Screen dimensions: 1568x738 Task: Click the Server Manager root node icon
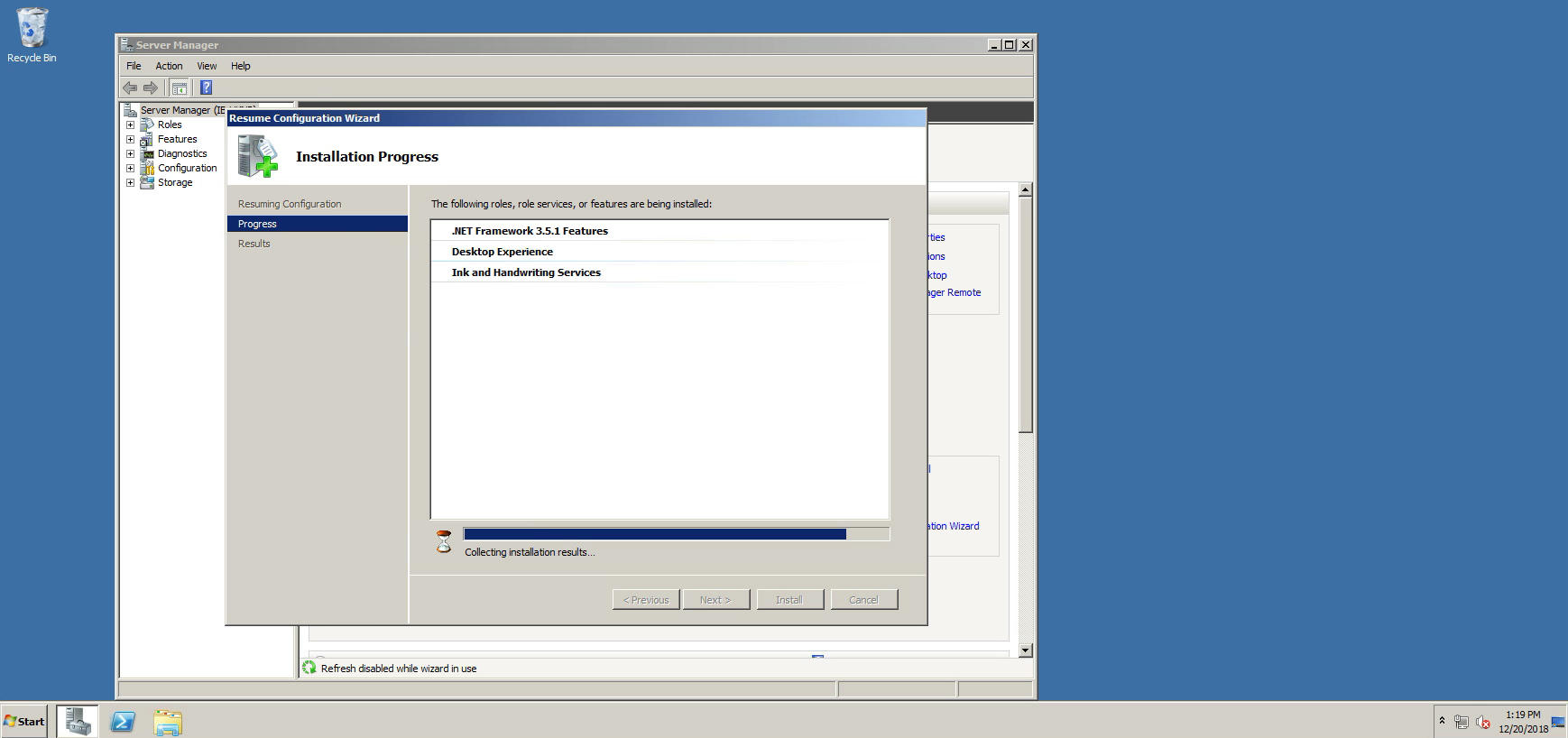[130, 110]
